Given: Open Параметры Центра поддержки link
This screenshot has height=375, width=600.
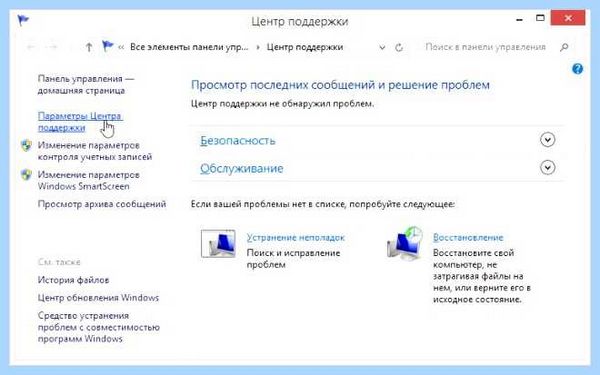Looking at the screenshot, I should click(x=80, y=122).
